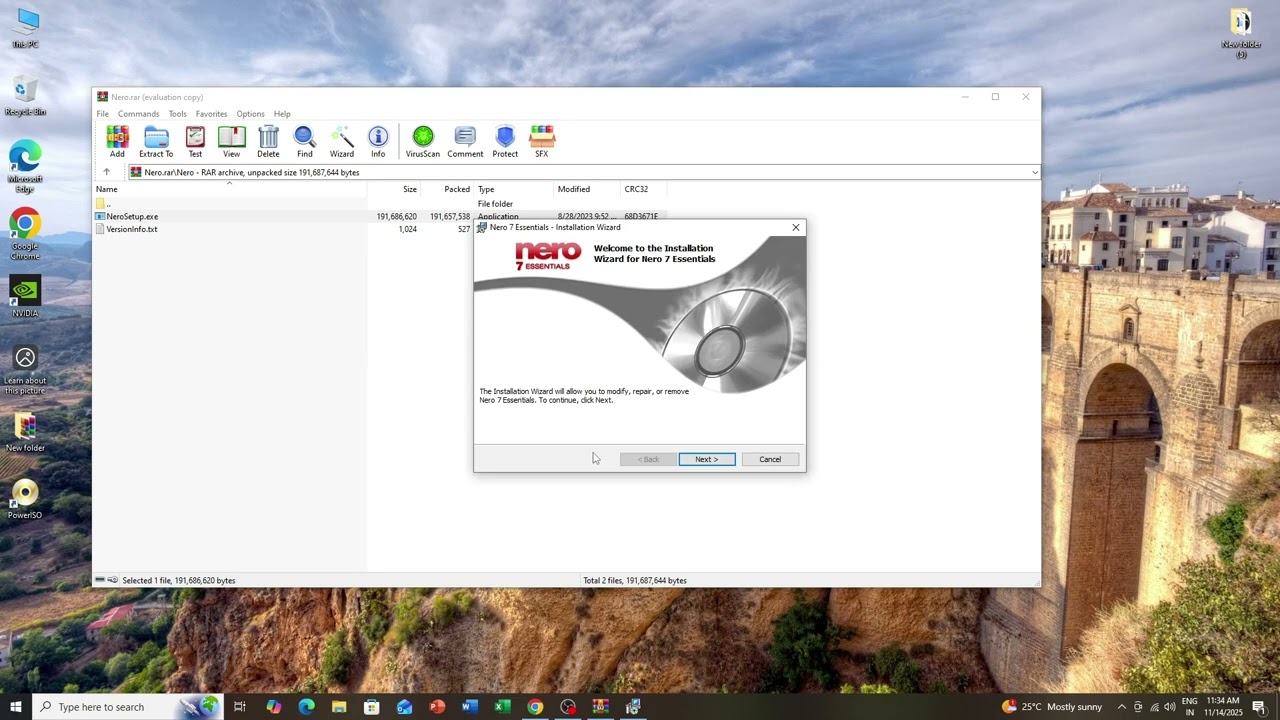
Task: Open PowerPoint from the taskbar
Action: 437,707
